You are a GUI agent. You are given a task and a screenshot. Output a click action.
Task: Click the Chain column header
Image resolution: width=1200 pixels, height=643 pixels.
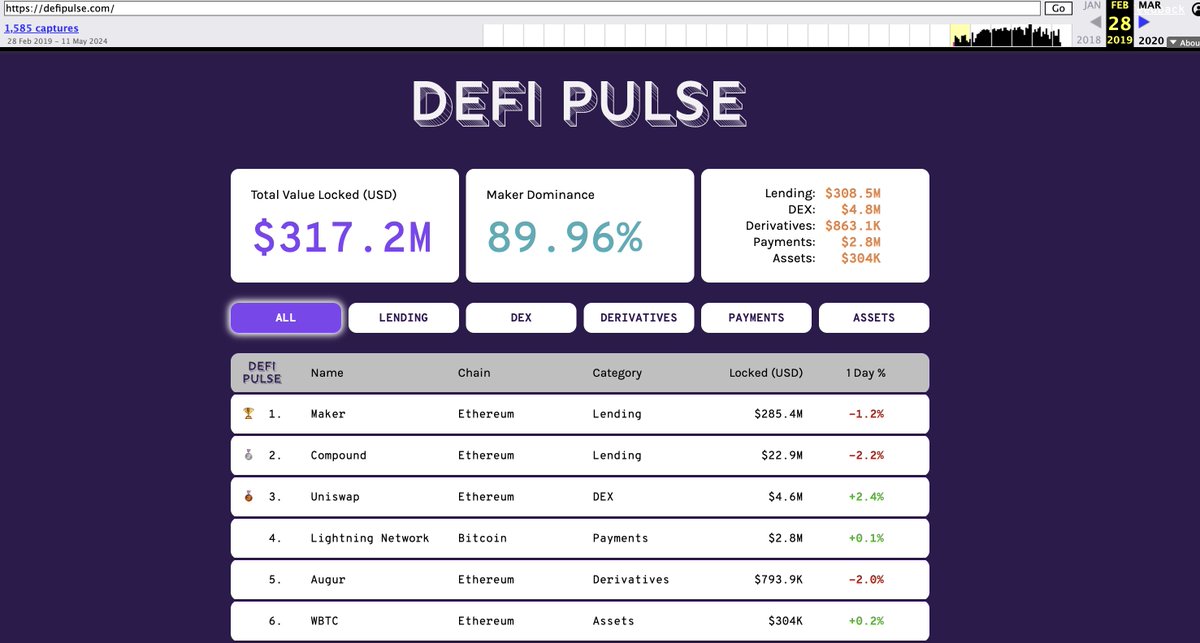474,373
